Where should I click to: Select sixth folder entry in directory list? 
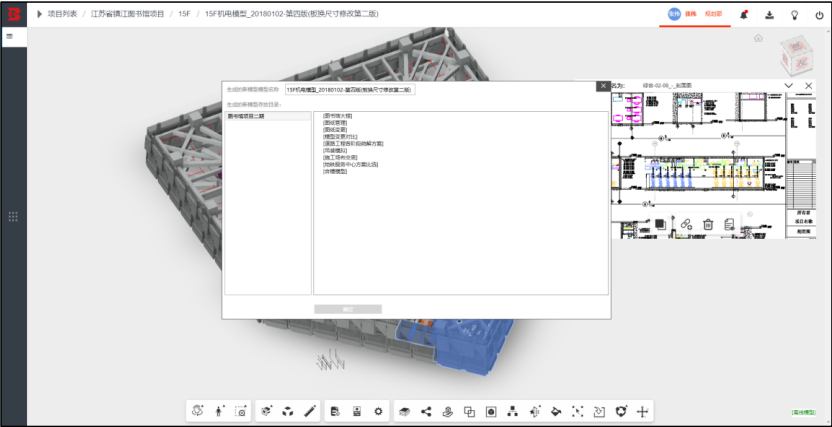[335, 150]
